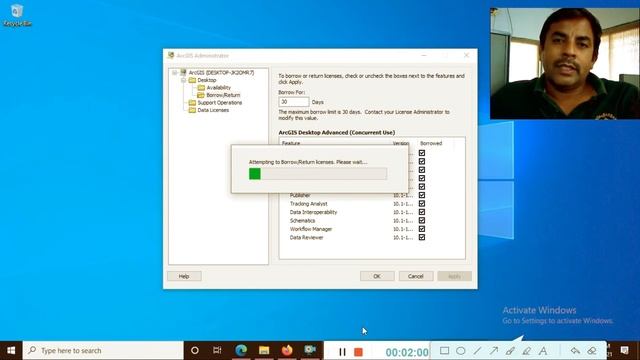Select the Borrow/Return tree item label
Viewport: 640px width, 360px height.
(223, 95)
